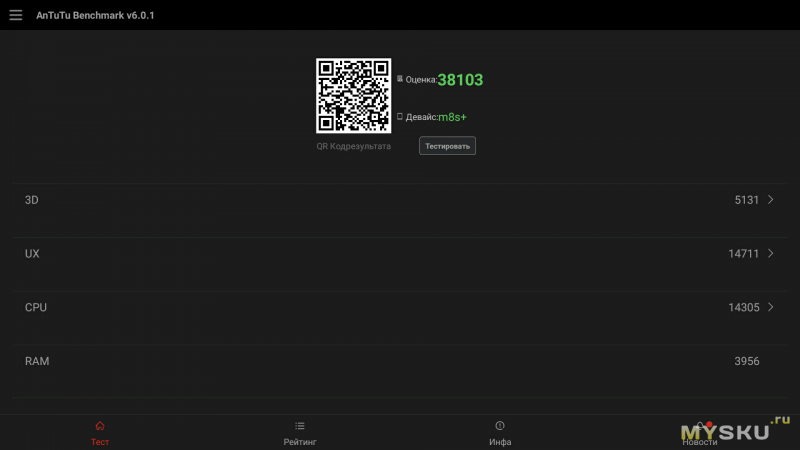Click the small icon beside Оценка
The image size is (800, 450).
pos(400,79)
